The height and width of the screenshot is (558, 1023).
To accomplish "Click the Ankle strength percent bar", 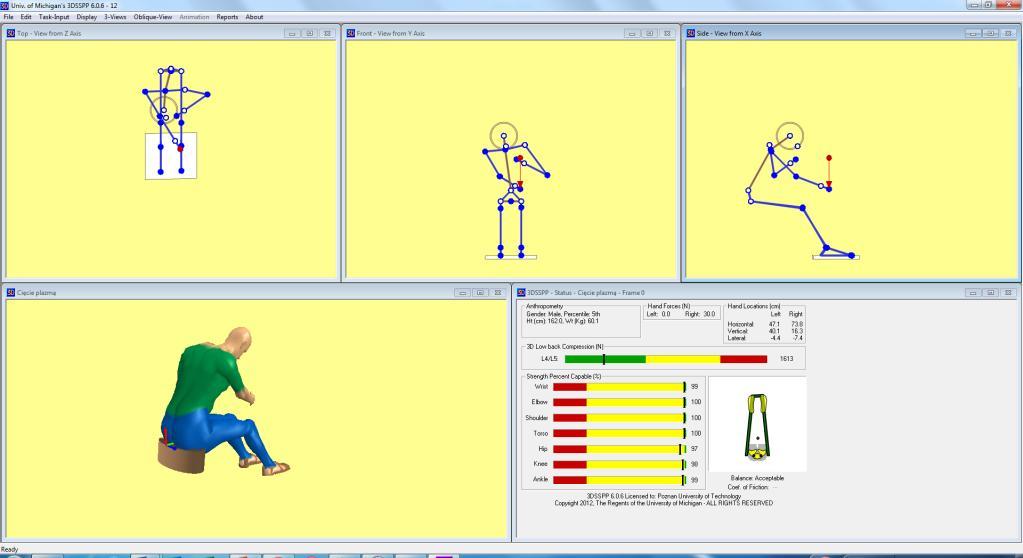I will click(619, 480).
